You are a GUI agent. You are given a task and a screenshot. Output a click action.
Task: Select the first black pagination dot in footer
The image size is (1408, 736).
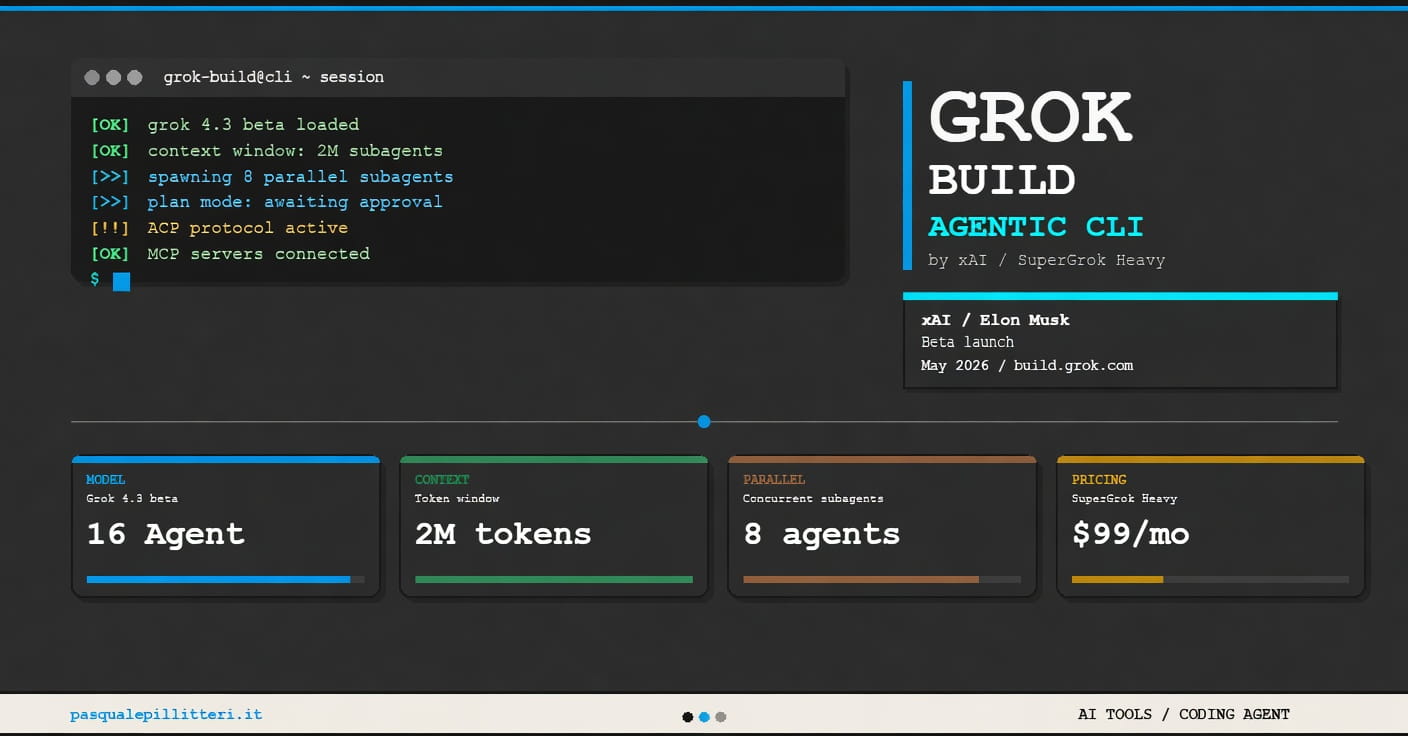[x=688, y=717]
